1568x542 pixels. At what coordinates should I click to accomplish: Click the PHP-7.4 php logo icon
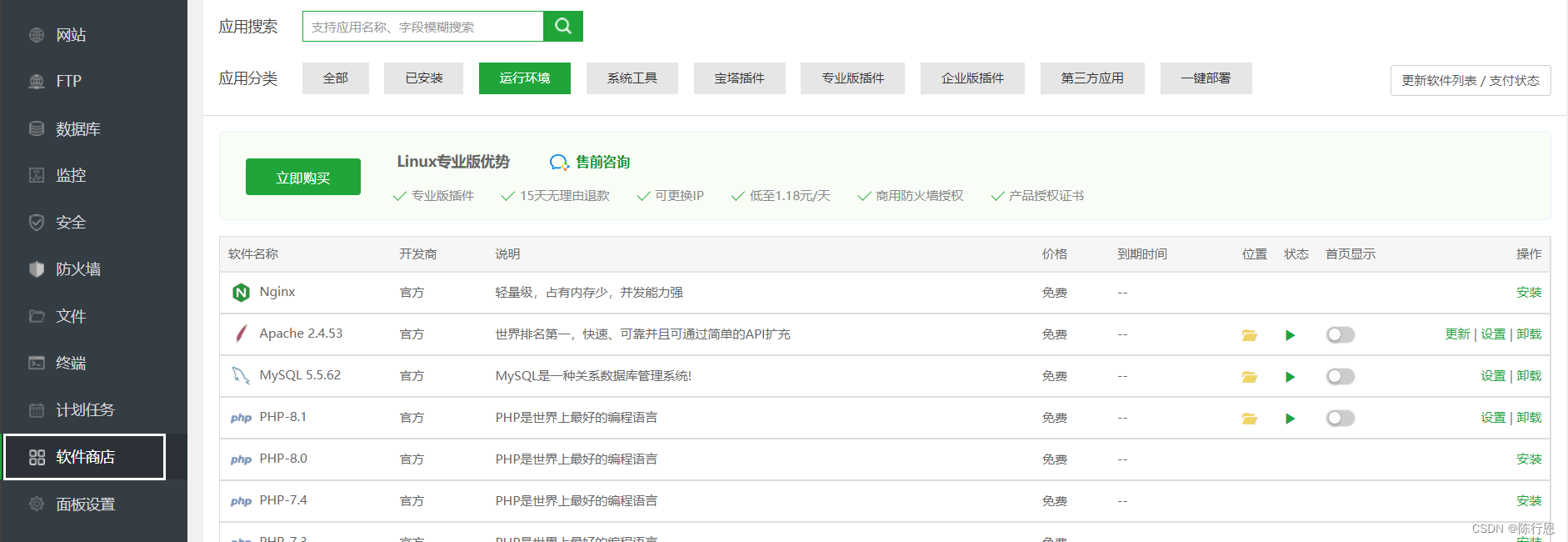point(241,501)
